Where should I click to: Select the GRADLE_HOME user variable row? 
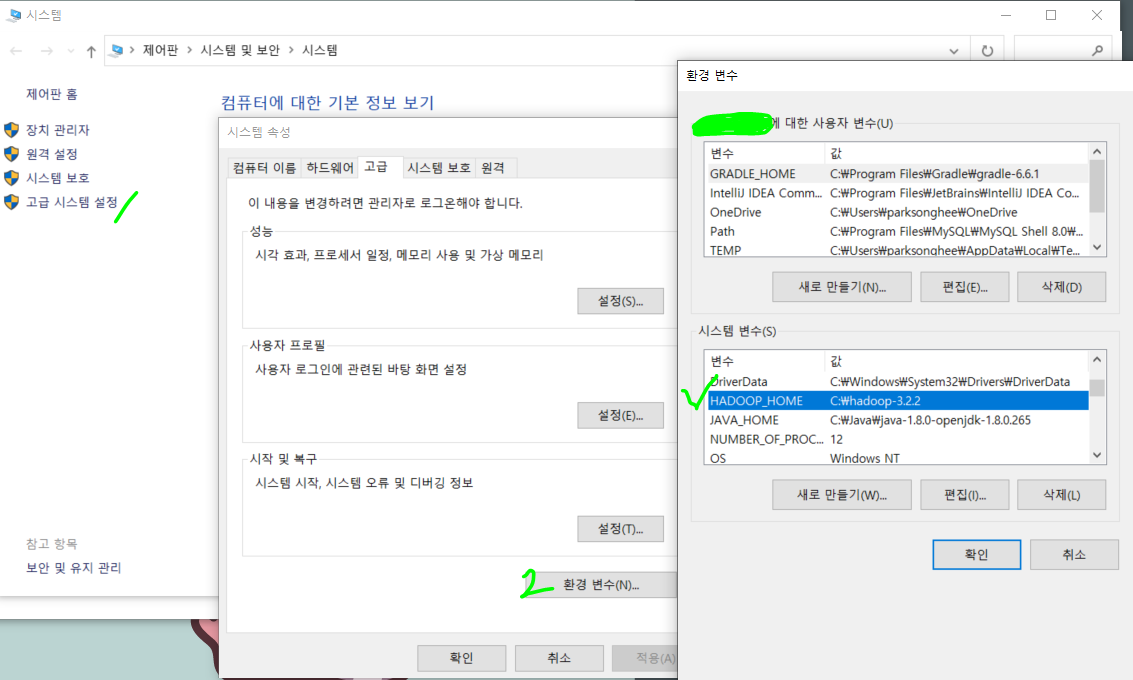click(897, 173)
